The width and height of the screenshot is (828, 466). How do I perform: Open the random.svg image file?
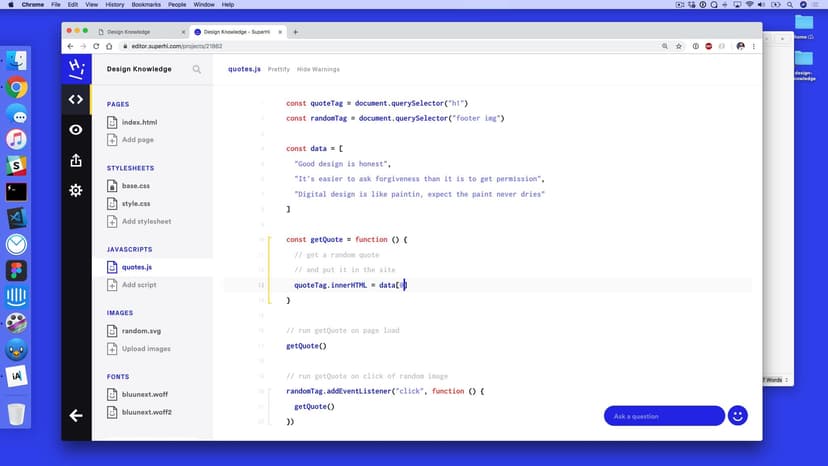pyautogui.click(x=141, y=331)
